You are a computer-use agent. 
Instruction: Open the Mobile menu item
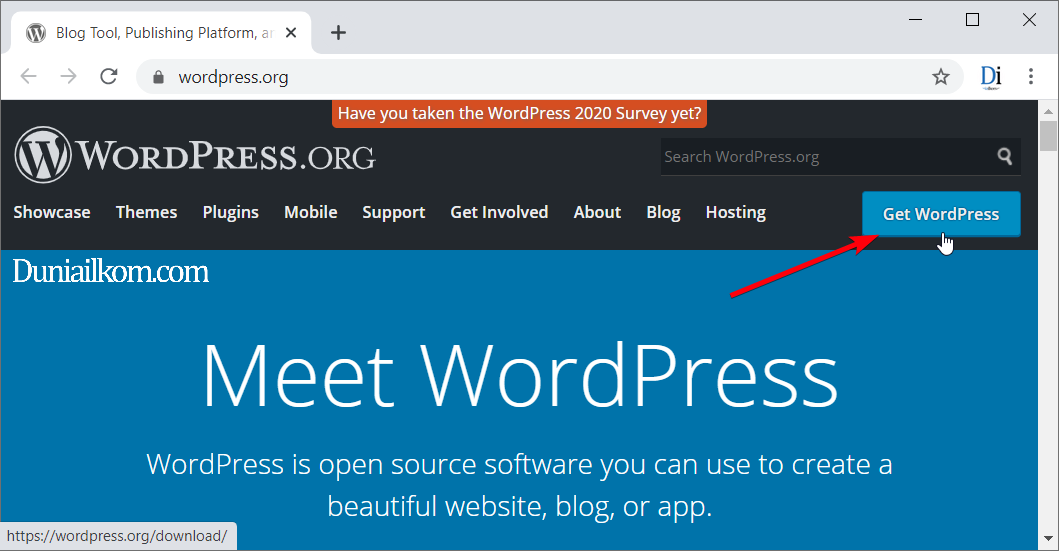tap(311, 212)
